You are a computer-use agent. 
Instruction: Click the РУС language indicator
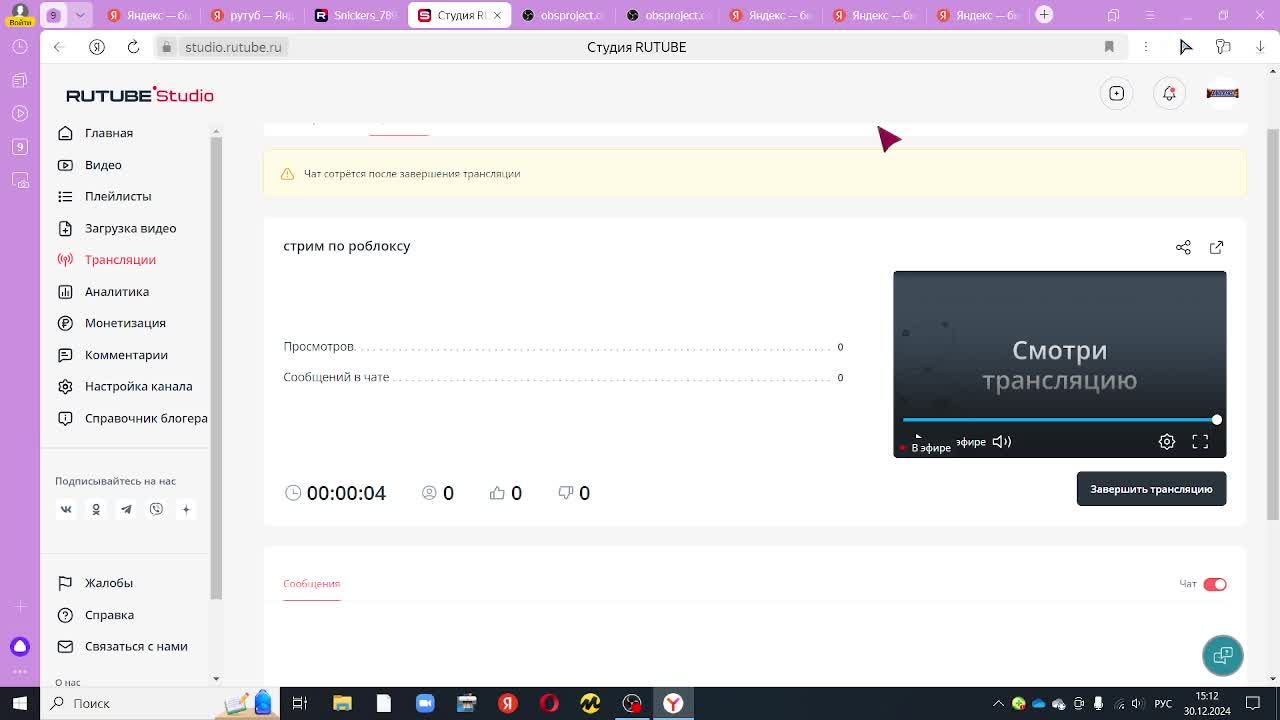coord(1163,704)
